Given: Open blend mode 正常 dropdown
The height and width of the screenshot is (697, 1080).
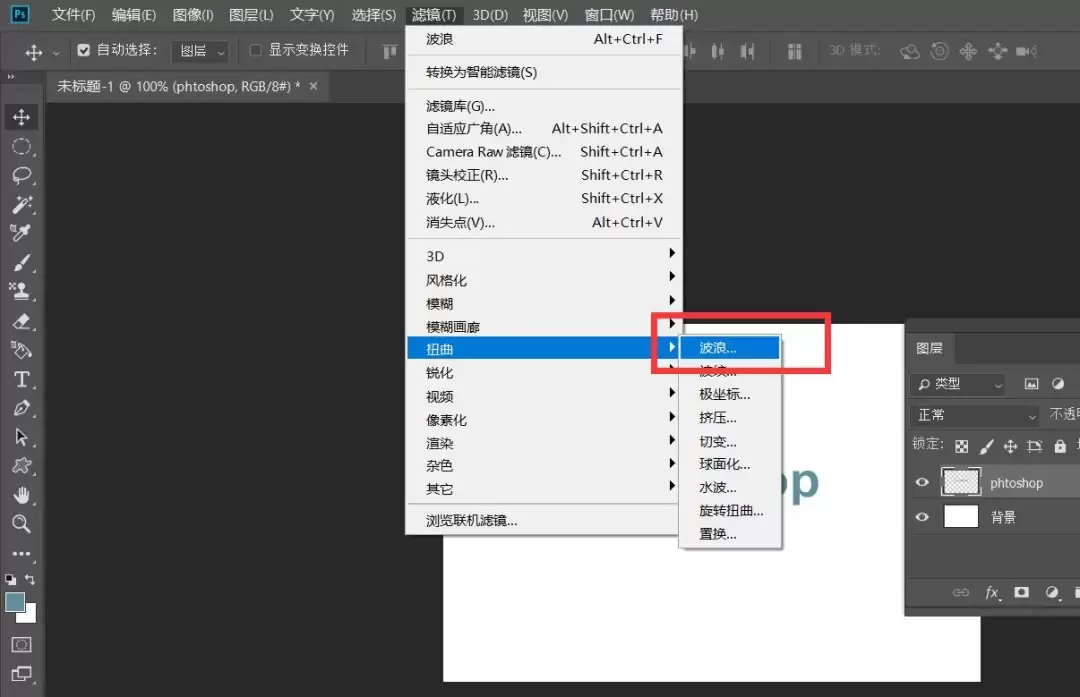Looking at the screenshot, I should tap(976, 415).
